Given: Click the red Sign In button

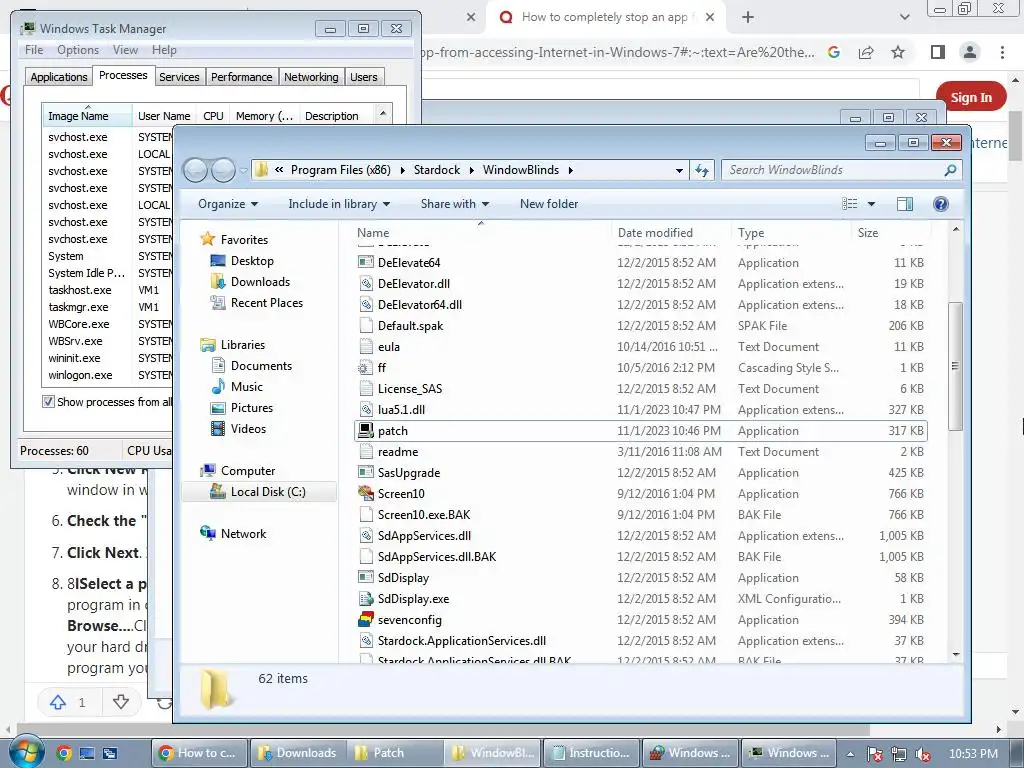Looking at the screenshot, I should (971, 97).
